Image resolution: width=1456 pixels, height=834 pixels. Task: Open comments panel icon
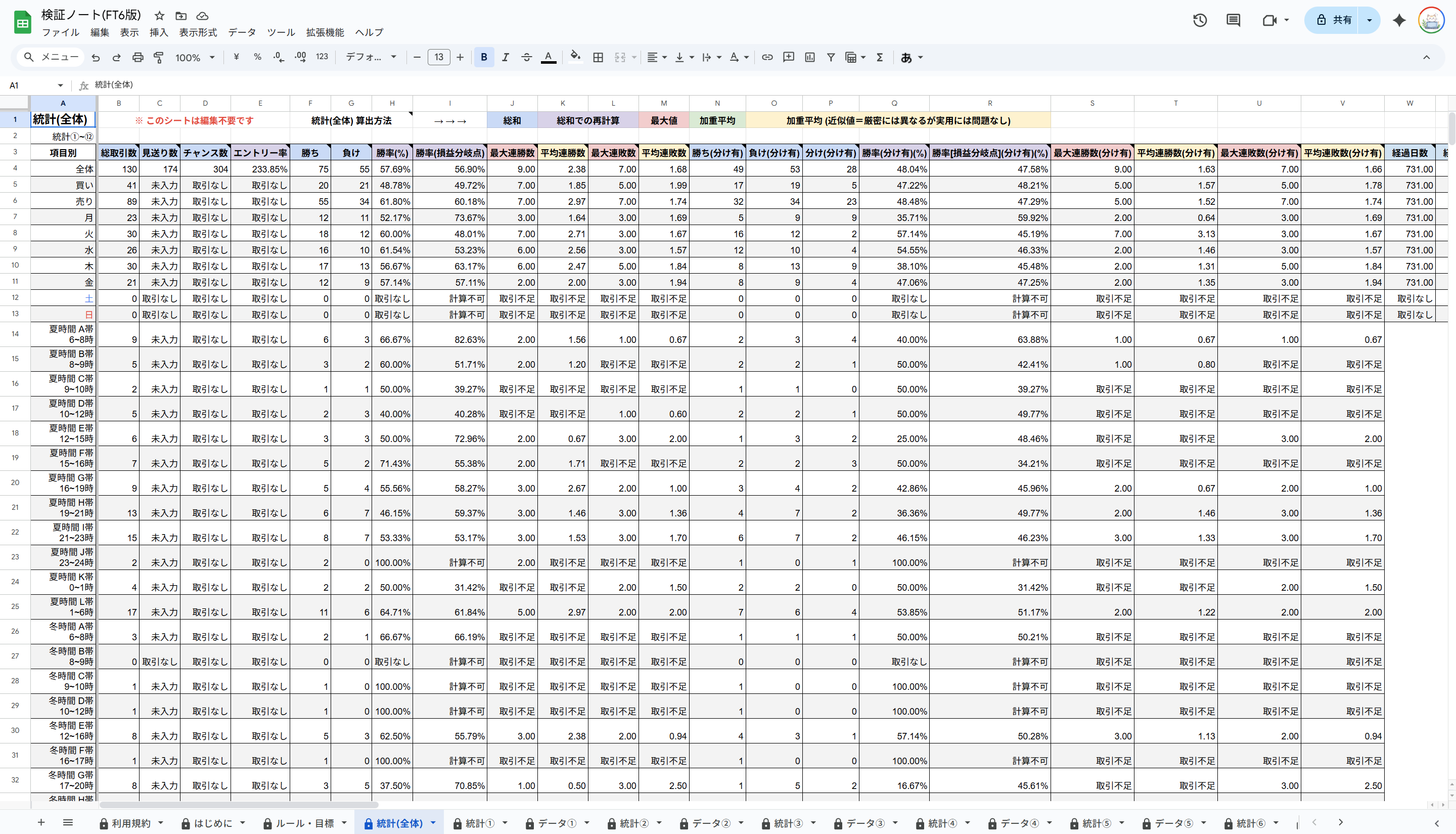[1233, 21]
